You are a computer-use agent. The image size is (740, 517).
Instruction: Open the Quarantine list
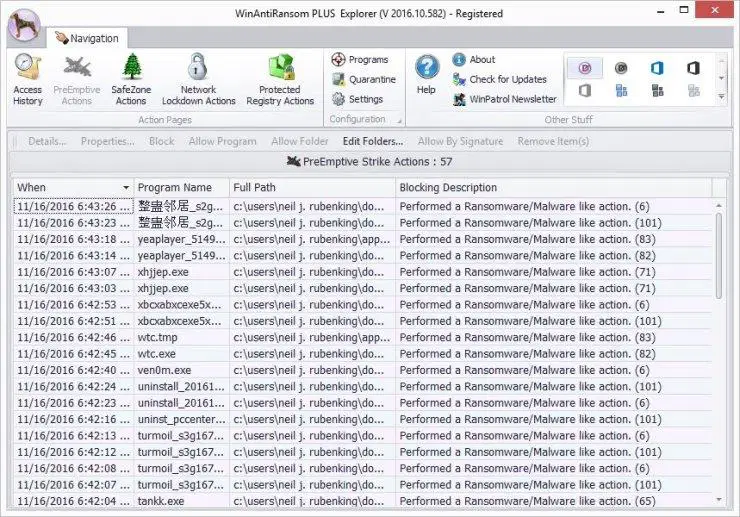coord(363,79)
